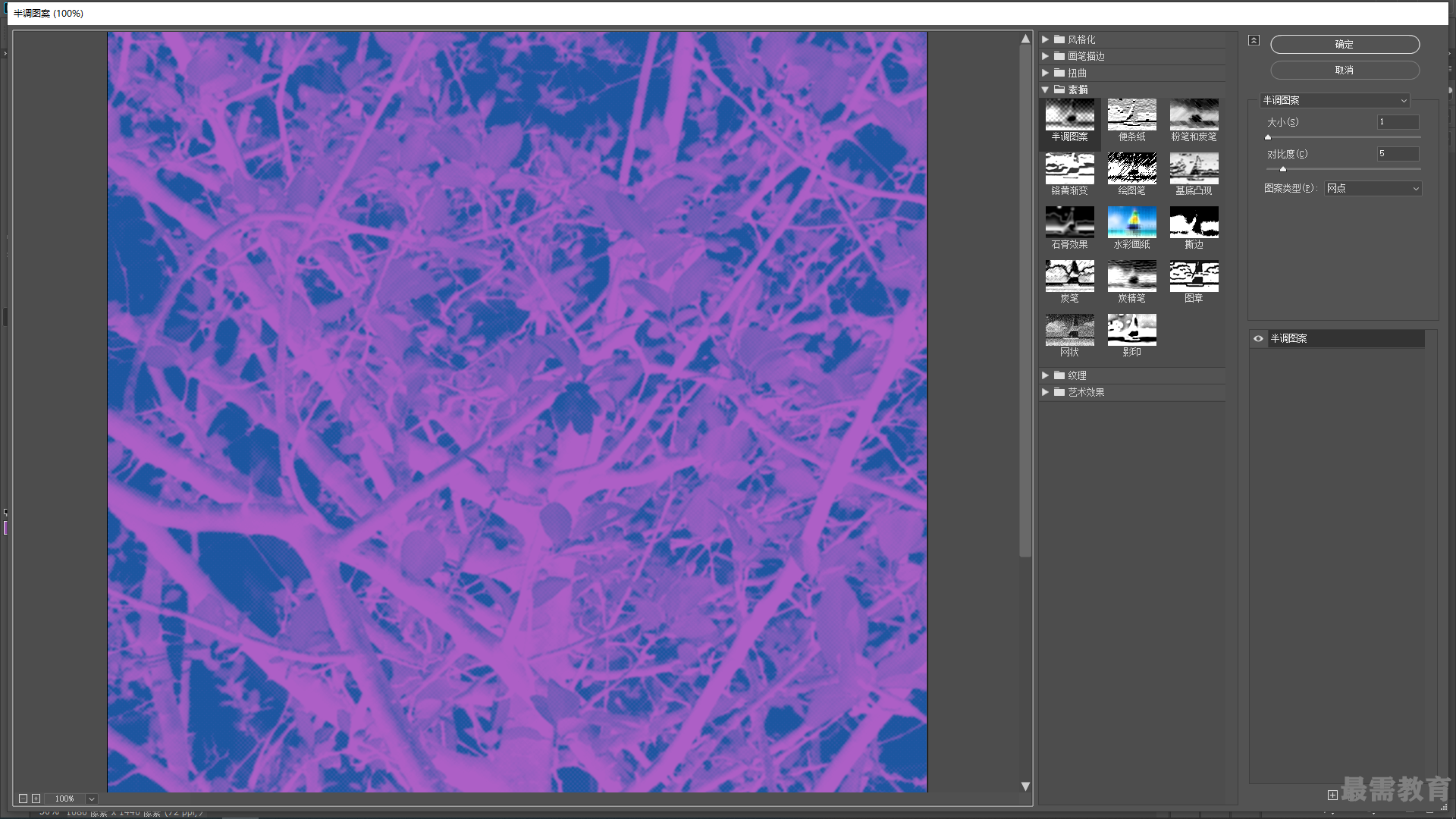Expand the 艺术效果 filter category
This screenshot has height=819, width=1456.
[x=1045, y=392]
